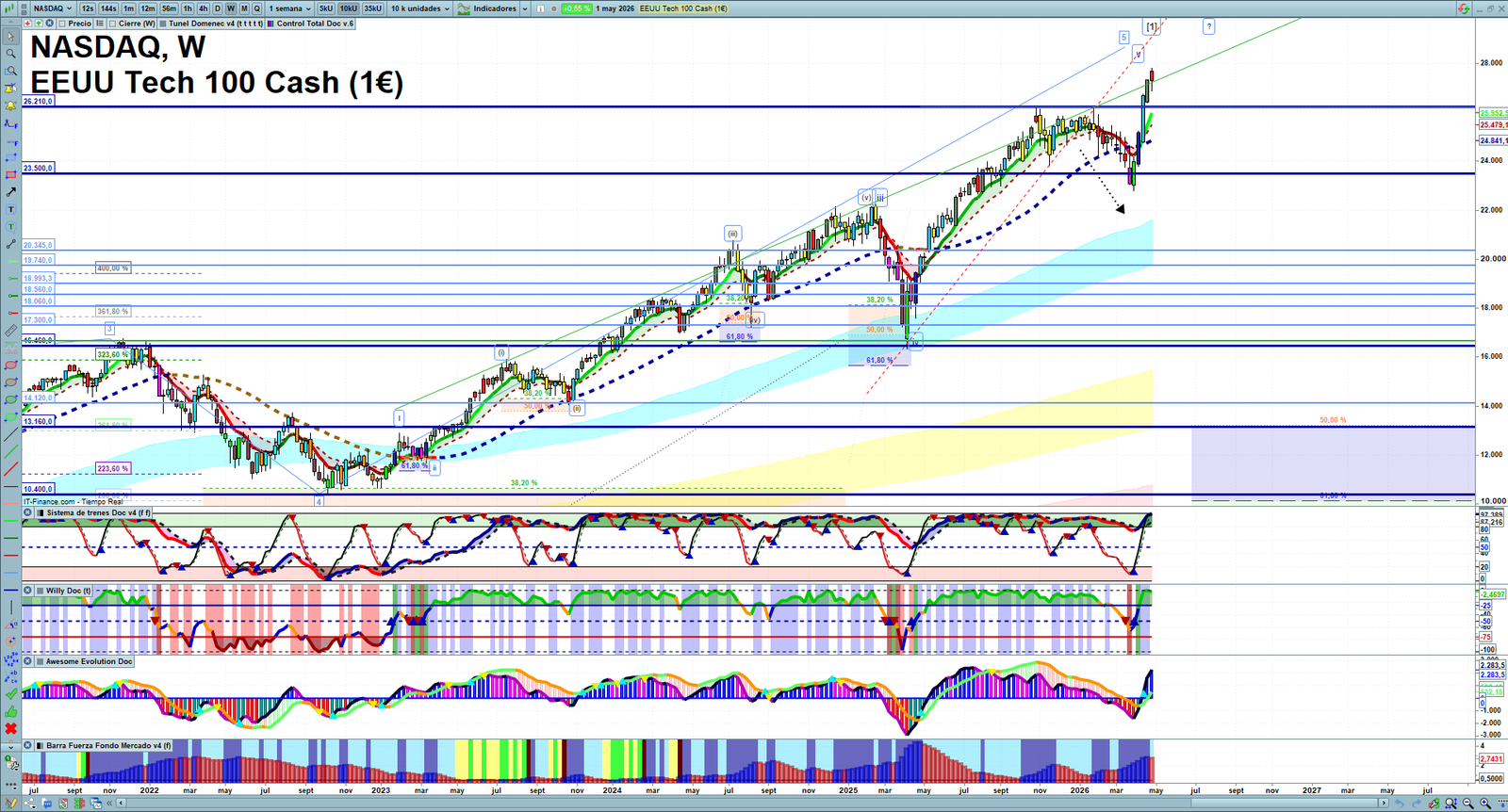
Task: Switch to the 4h timeframe
Action: pyautogui.click(x=203, y=8)
